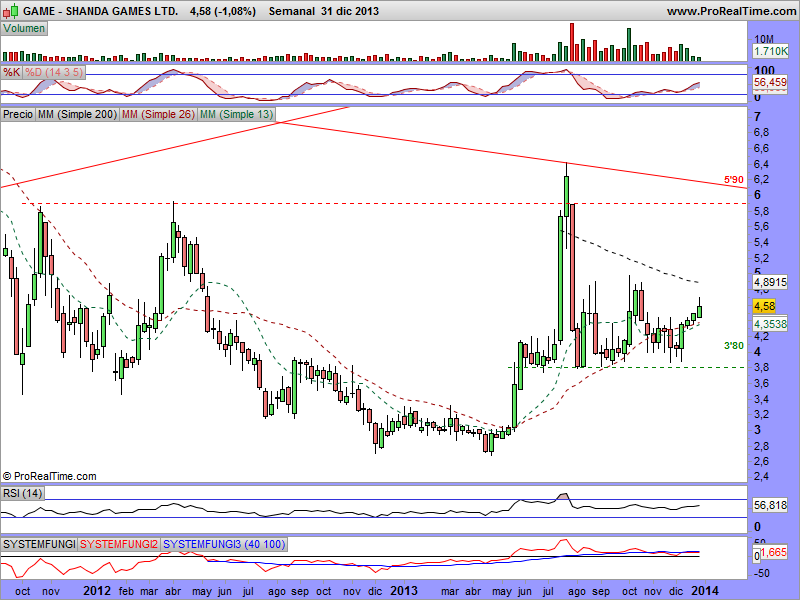Click the Precio panel label
Viewport: 800px width, 600px height.
pos(18,115)
